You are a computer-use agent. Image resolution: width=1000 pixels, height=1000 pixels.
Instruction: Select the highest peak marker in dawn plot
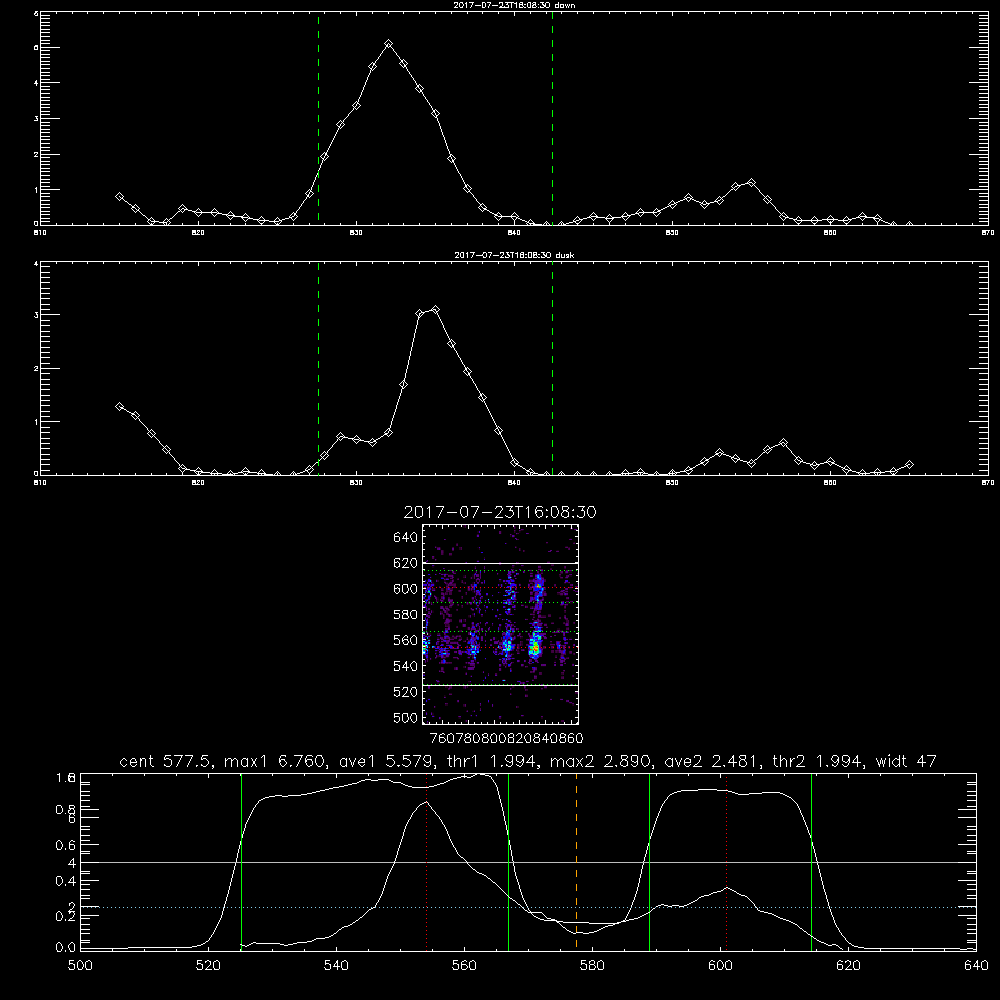388,43
